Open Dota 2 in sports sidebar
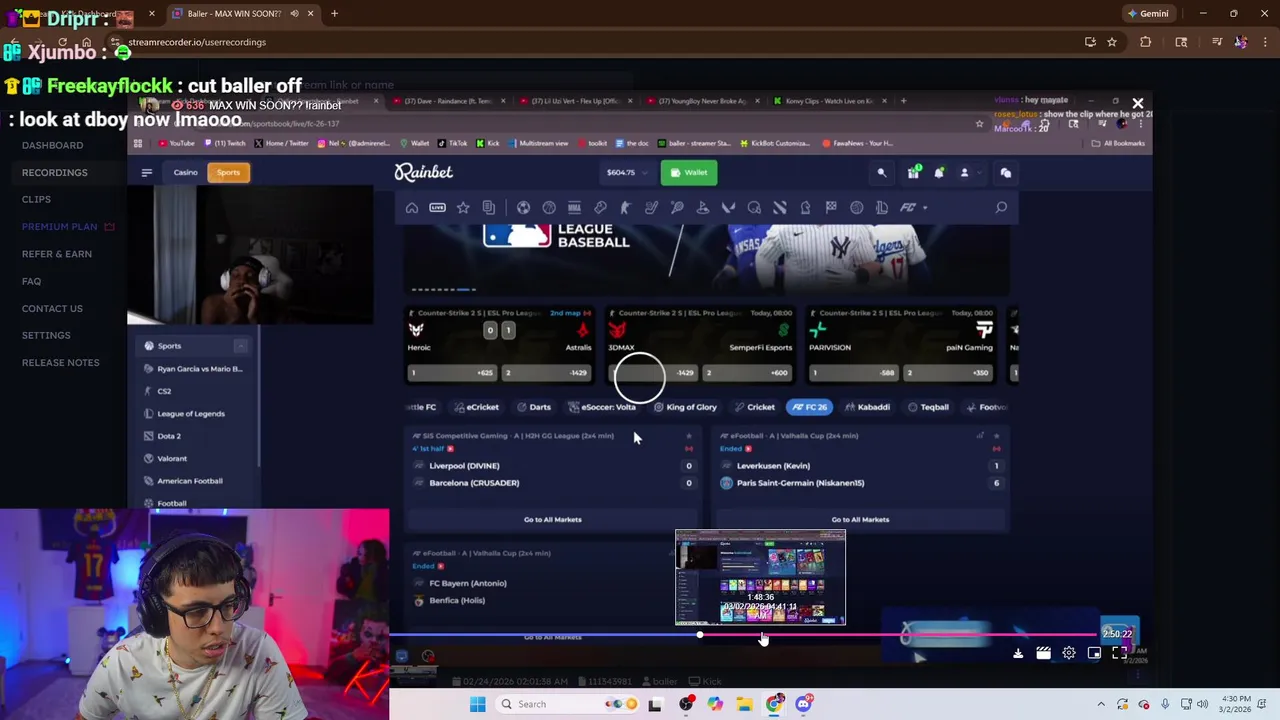The height and width of the screenshot is (720, 1280). [x=169, y=436]
